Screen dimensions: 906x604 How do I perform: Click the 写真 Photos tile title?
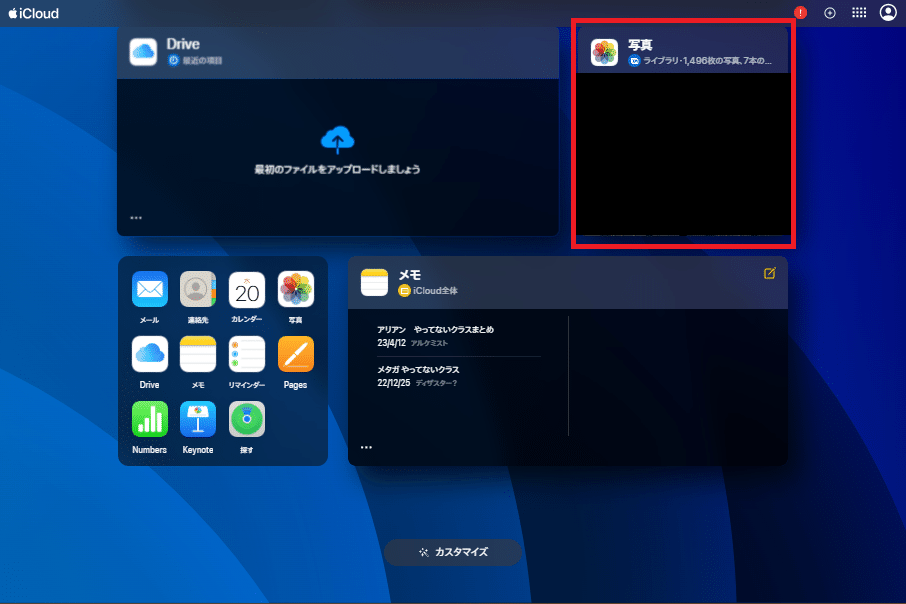tap(640, 45)
